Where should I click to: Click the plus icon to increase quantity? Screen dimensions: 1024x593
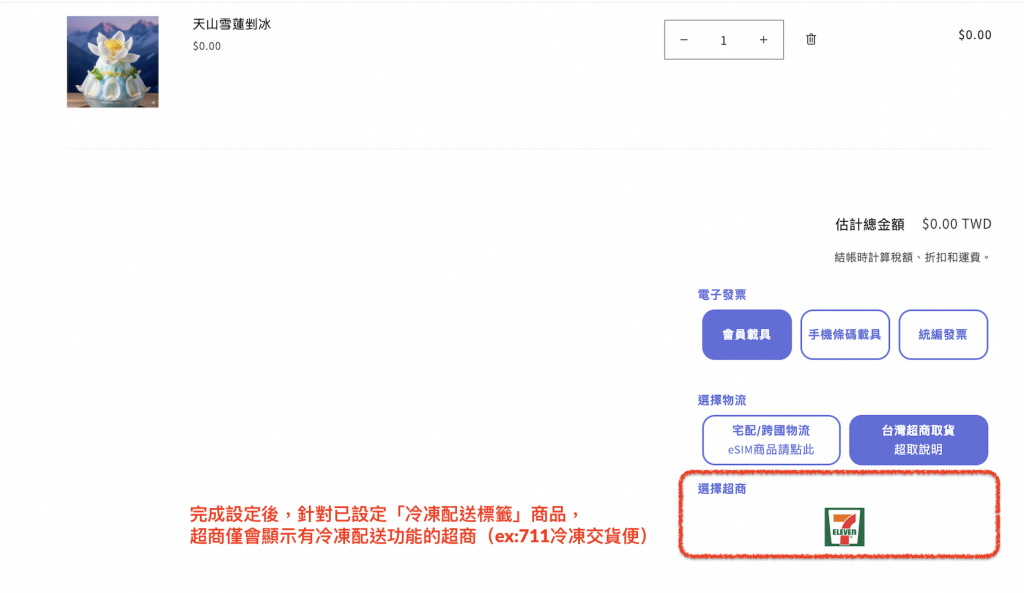pyautogui.click(x=763, y=40)
